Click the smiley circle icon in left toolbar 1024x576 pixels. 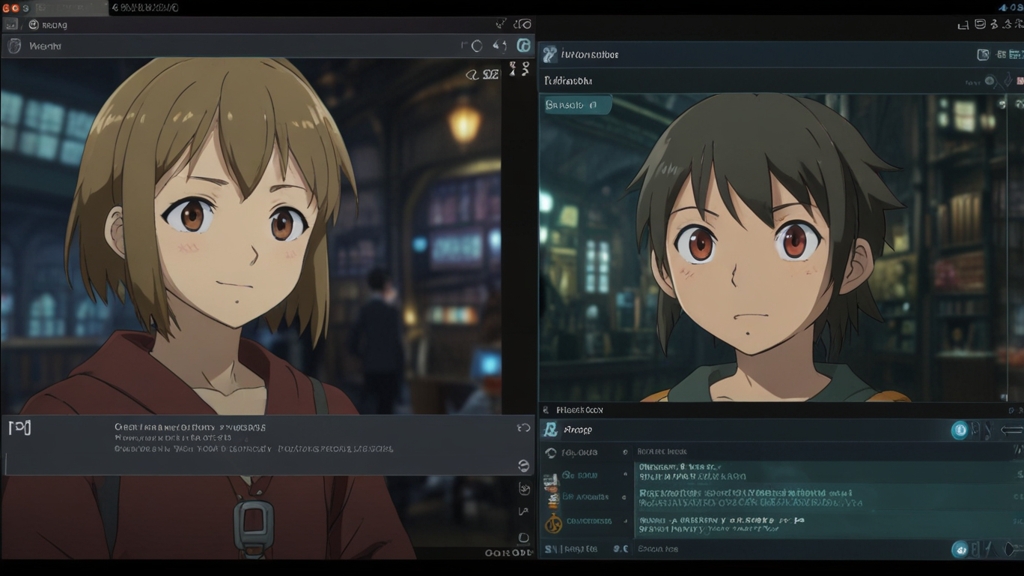[33, 25]
